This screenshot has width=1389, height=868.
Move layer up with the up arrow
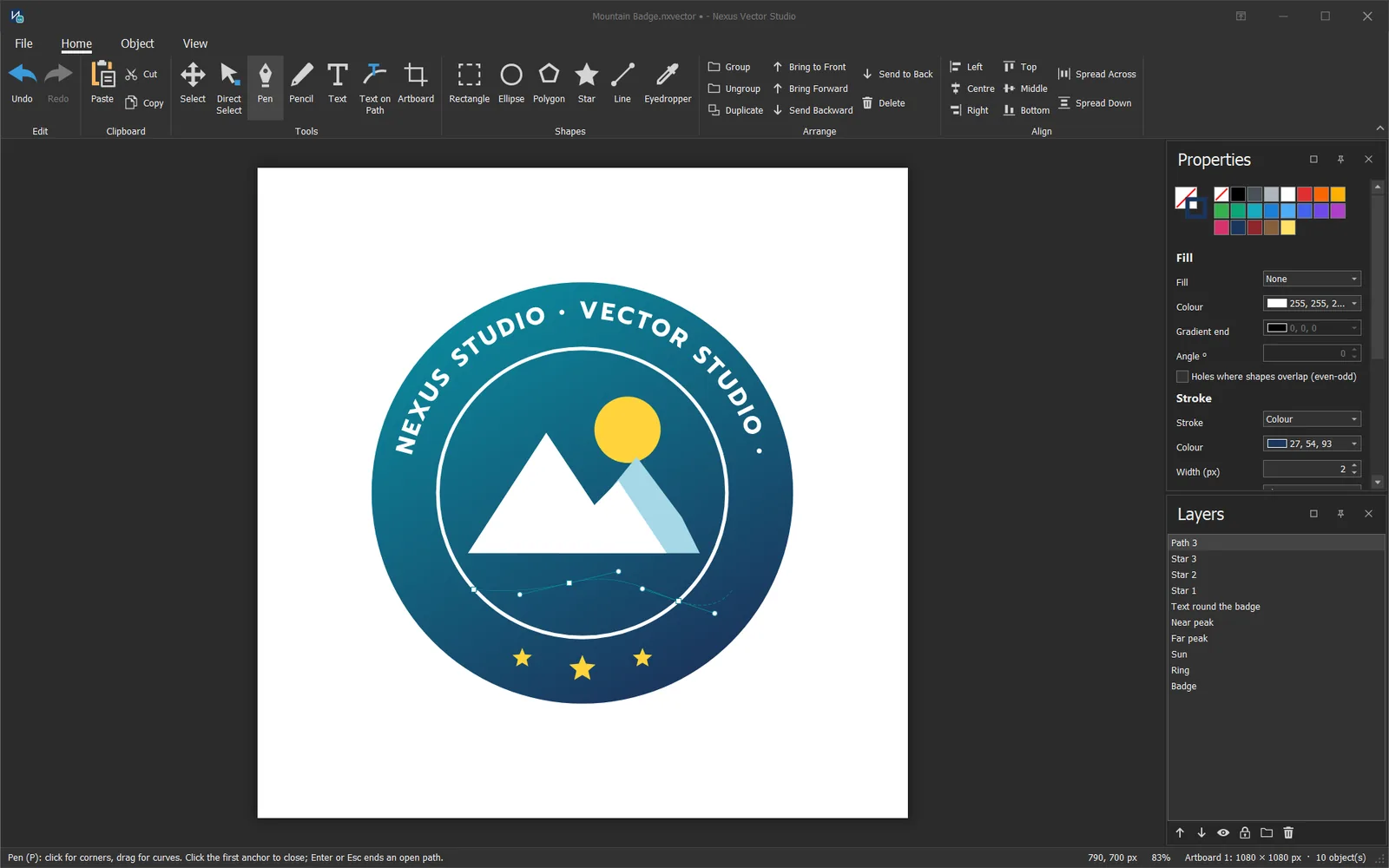coord(1180,832)
